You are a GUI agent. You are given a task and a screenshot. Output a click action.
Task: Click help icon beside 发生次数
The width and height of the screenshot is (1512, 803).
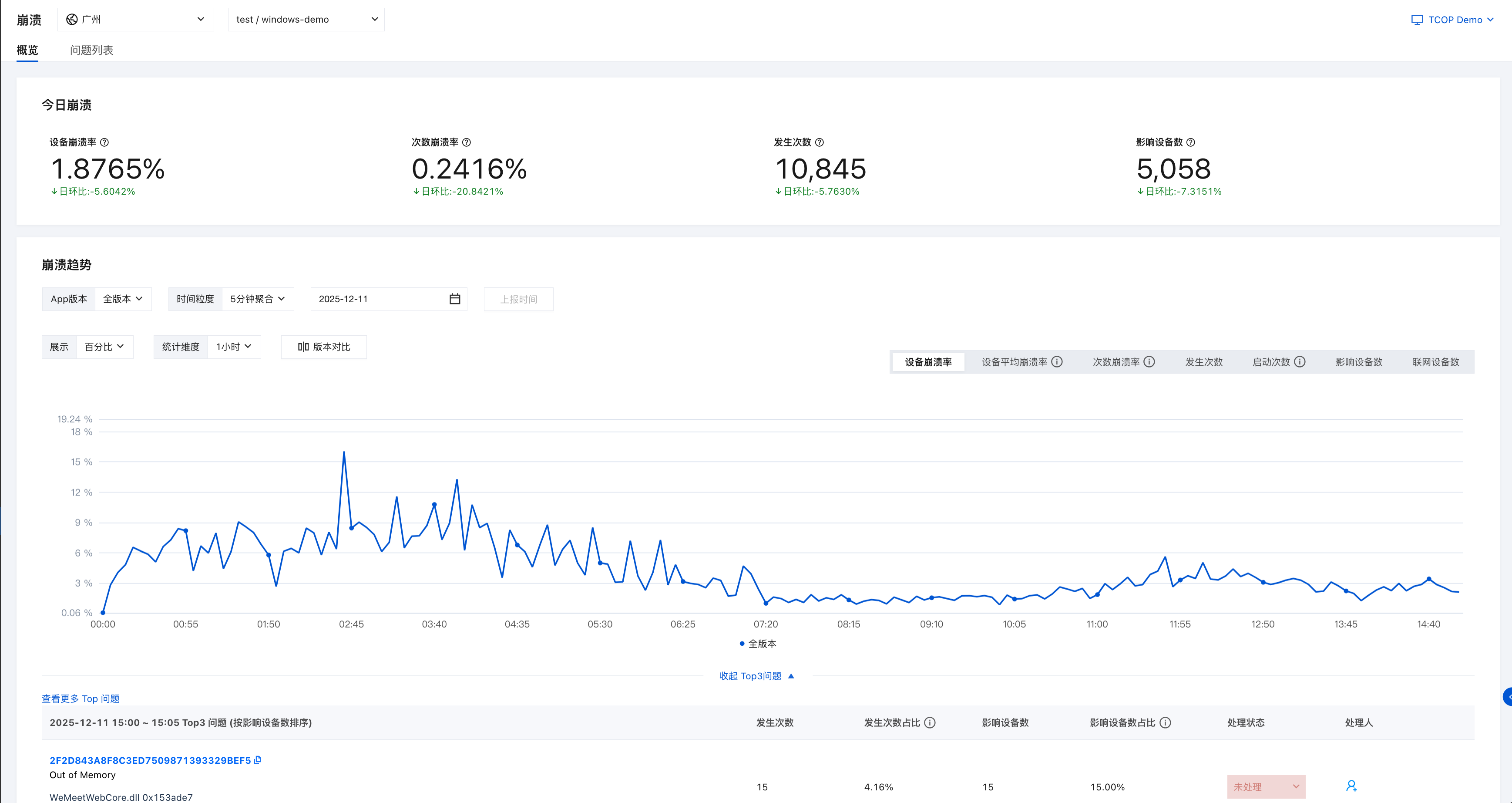pos(820,142)
